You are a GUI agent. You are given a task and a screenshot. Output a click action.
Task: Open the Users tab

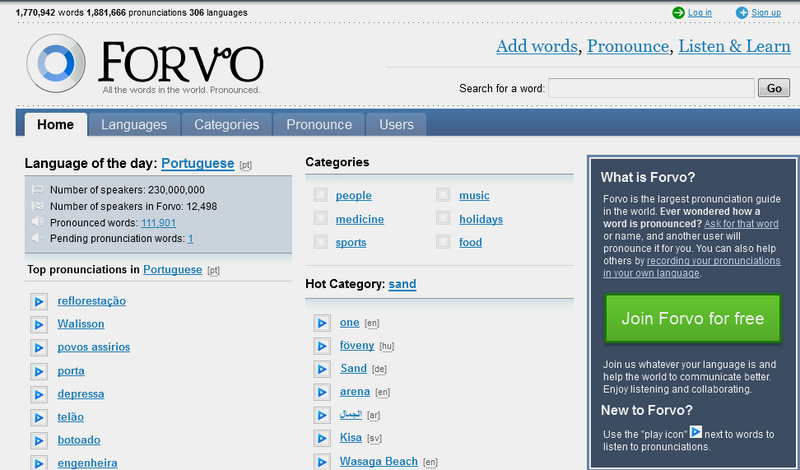[396, 125]
